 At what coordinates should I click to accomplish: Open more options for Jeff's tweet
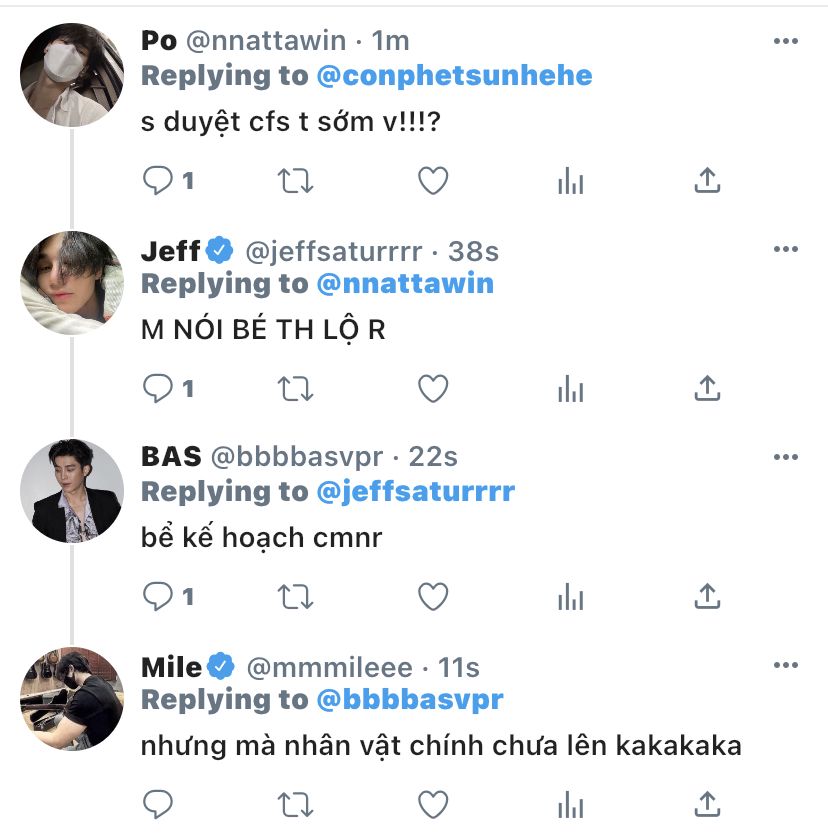coord(785,250)
